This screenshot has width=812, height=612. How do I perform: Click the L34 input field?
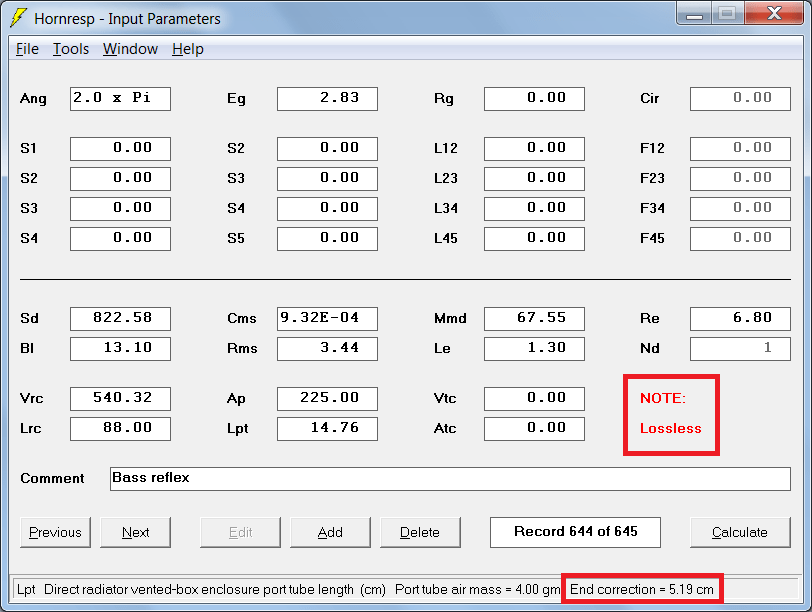point(534,209)
